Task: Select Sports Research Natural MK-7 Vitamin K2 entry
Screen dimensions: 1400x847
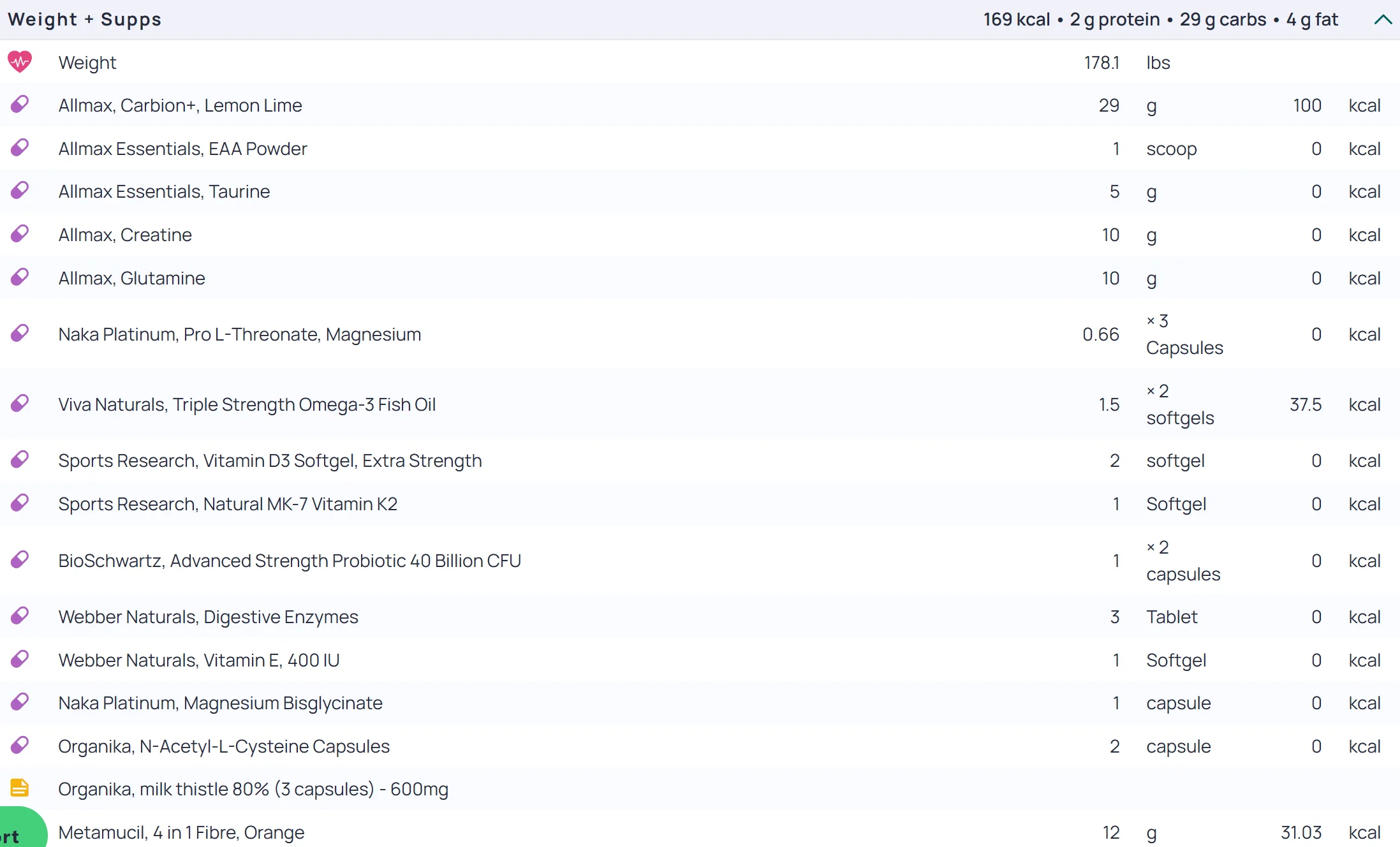Action: [x=228, y=504]
